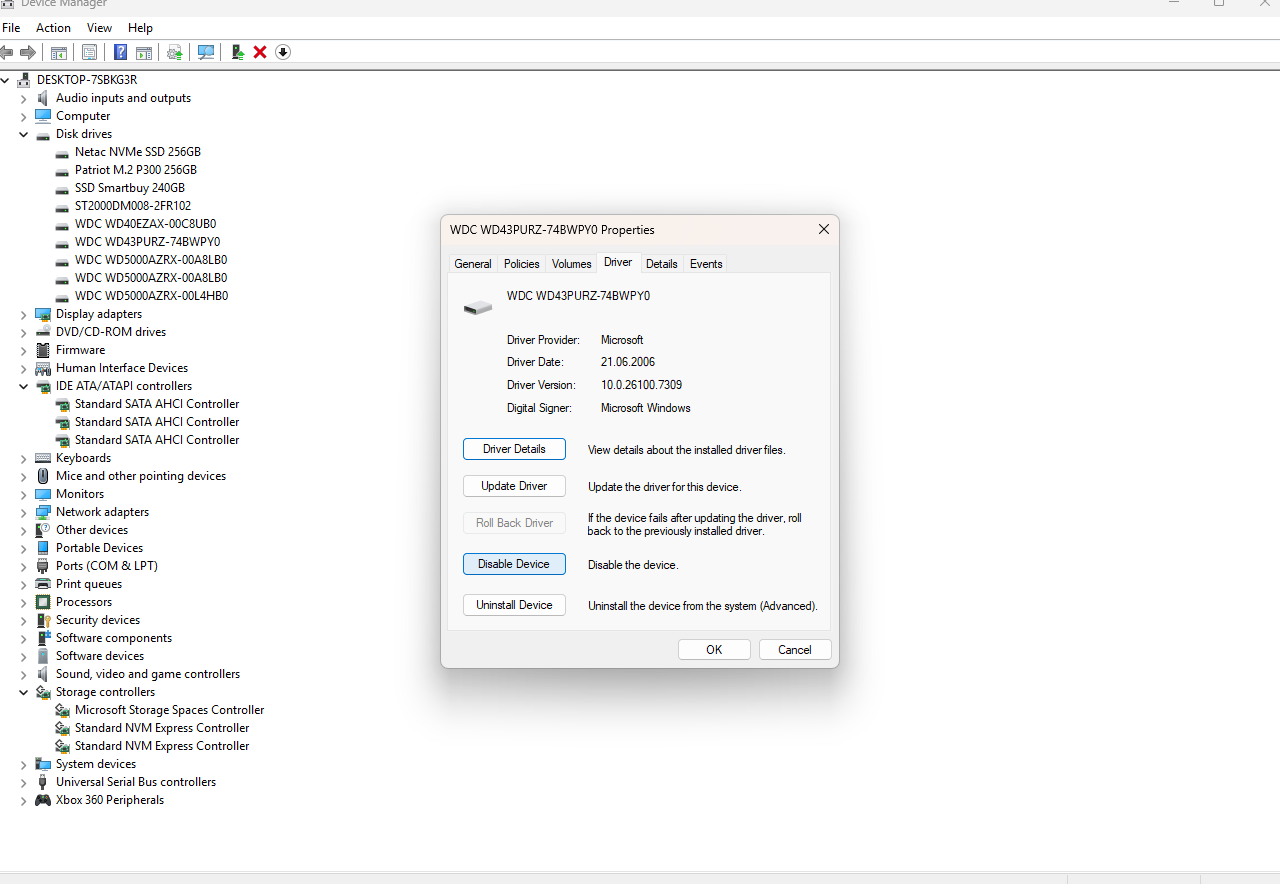This screenshot has width=1280, height=884.
Task: Click the chip icon beside Firmware
Action: pos(43,350)
